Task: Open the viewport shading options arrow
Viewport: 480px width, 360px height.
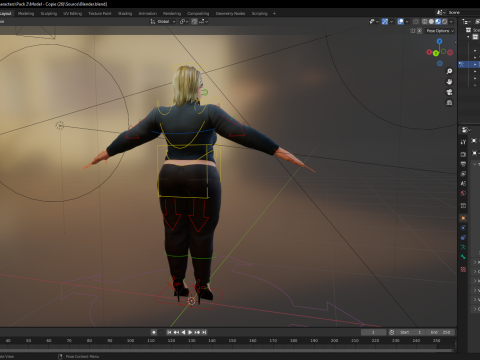Action: pyautogui.click(x=451, y=21)
